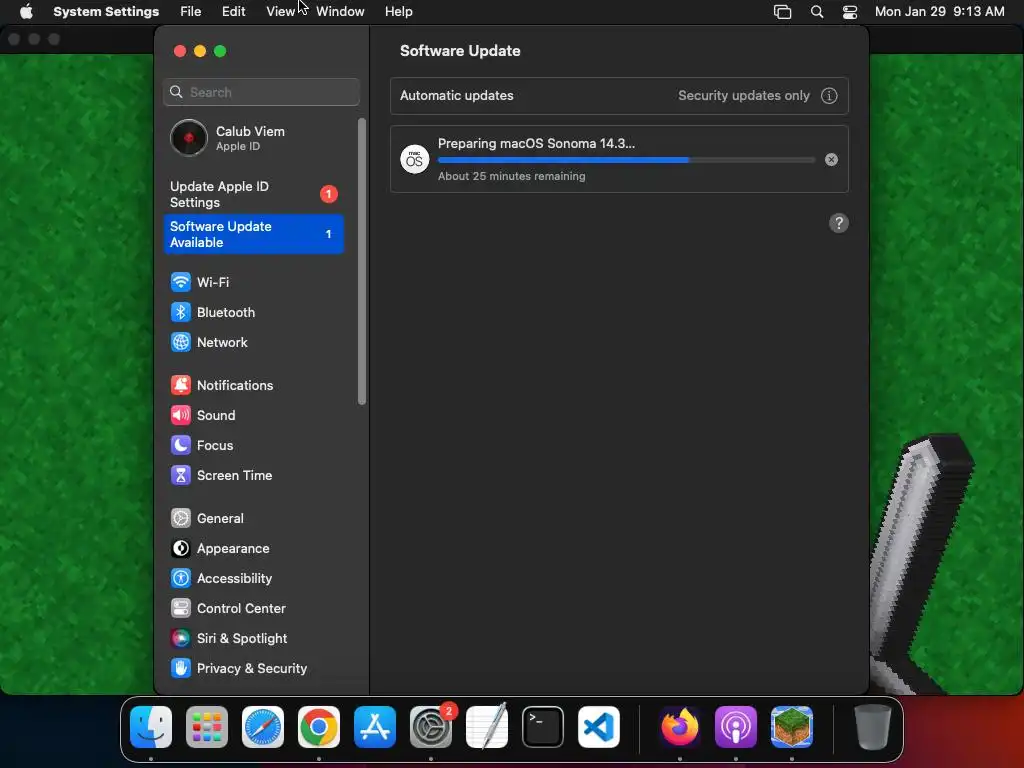The image size is (1024, 768).
Task: Open the Trash in the Dock
Action: (x=872, y=727)
